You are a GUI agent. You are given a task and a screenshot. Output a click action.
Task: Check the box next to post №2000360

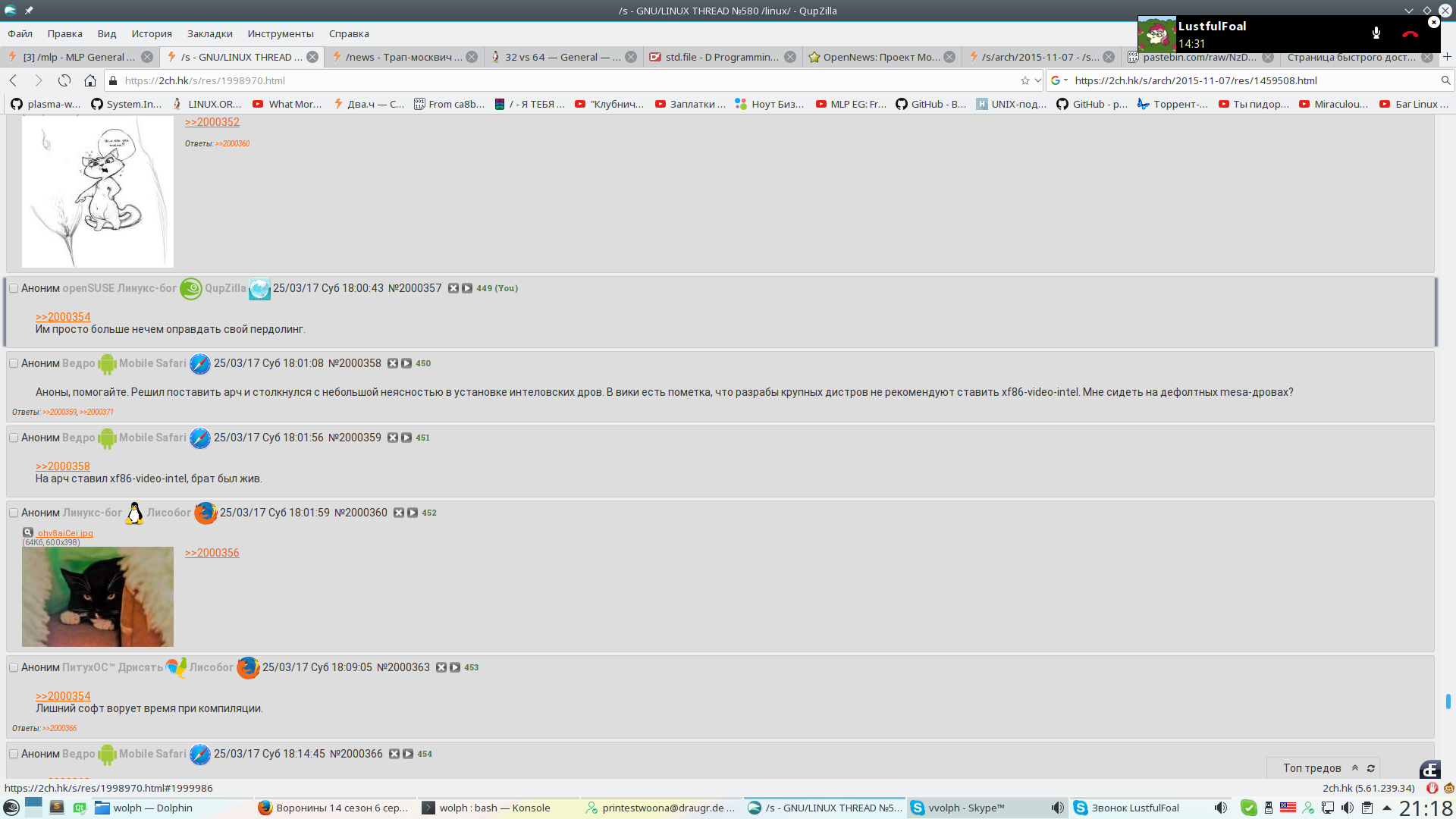pyautogui.click(x=14, y=513)
